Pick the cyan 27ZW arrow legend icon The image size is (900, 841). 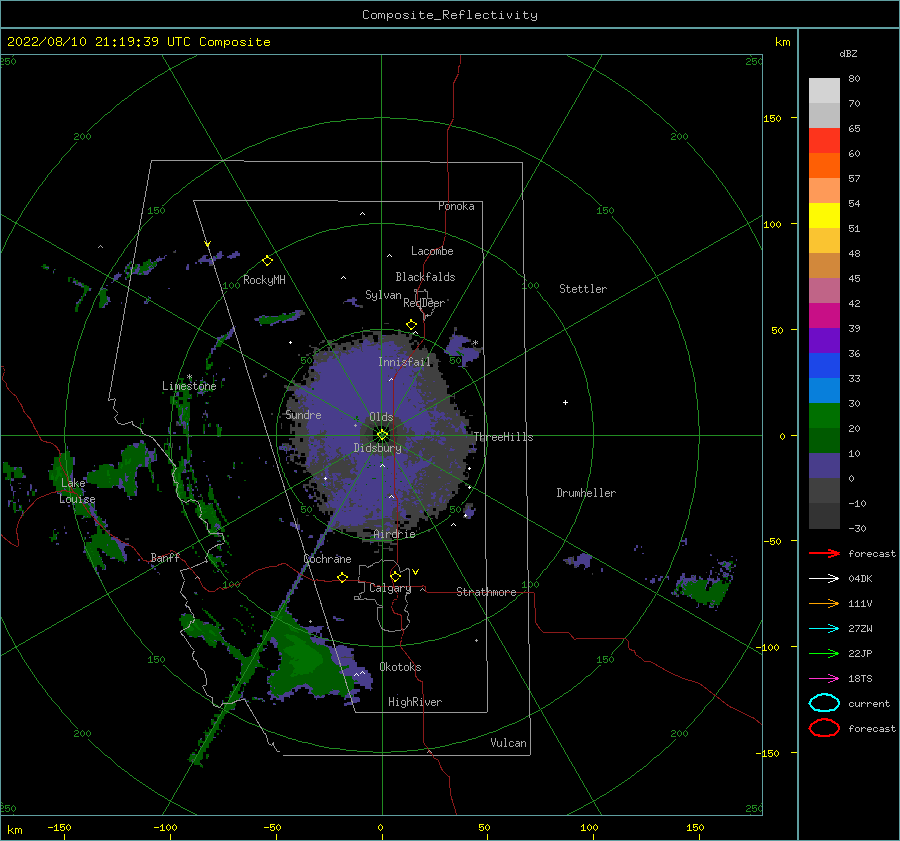coord(824,629)
